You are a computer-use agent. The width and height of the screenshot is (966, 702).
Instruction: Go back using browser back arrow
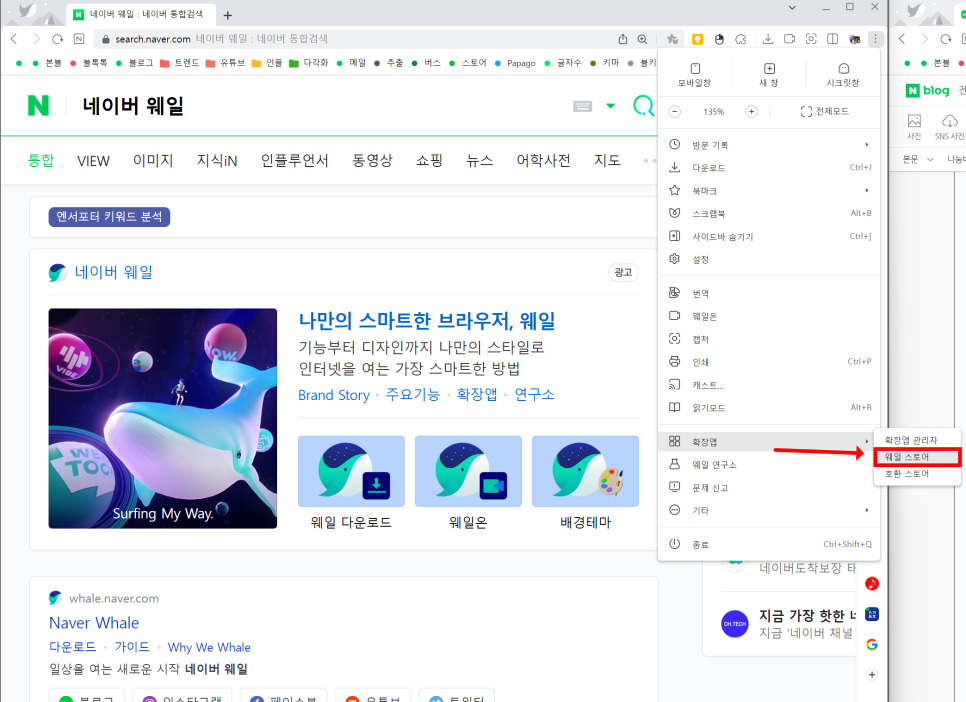pos(14,39)
